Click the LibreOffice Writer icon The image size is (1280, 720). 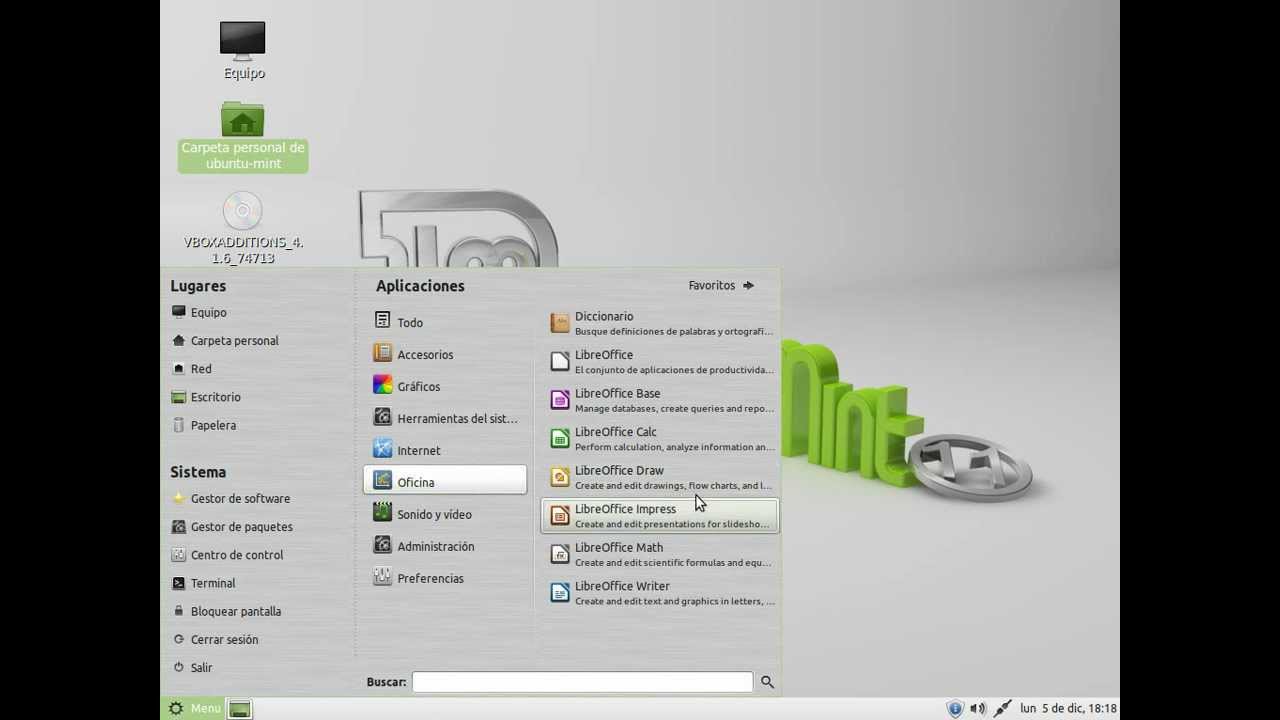click(560, 593)
